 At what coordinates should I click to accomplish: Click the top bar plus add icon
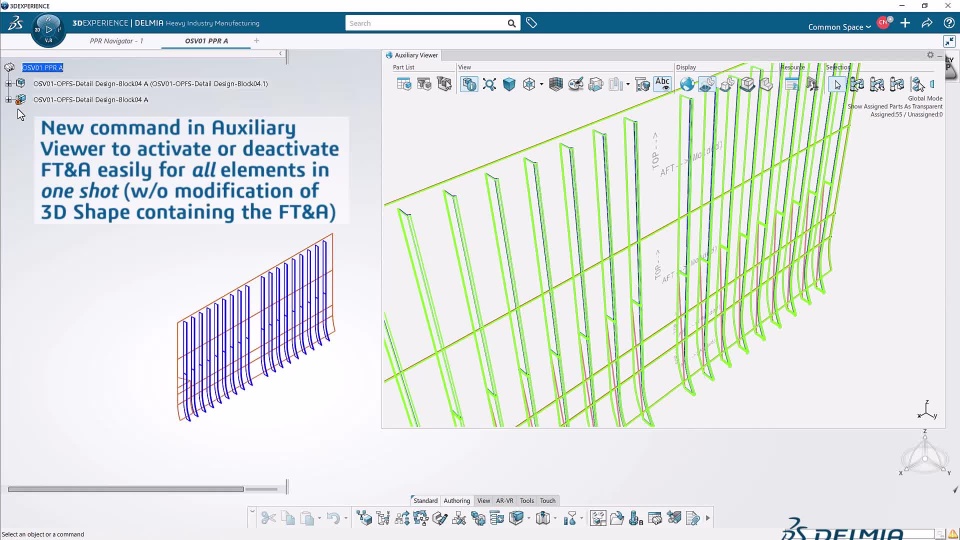point(906,23)
